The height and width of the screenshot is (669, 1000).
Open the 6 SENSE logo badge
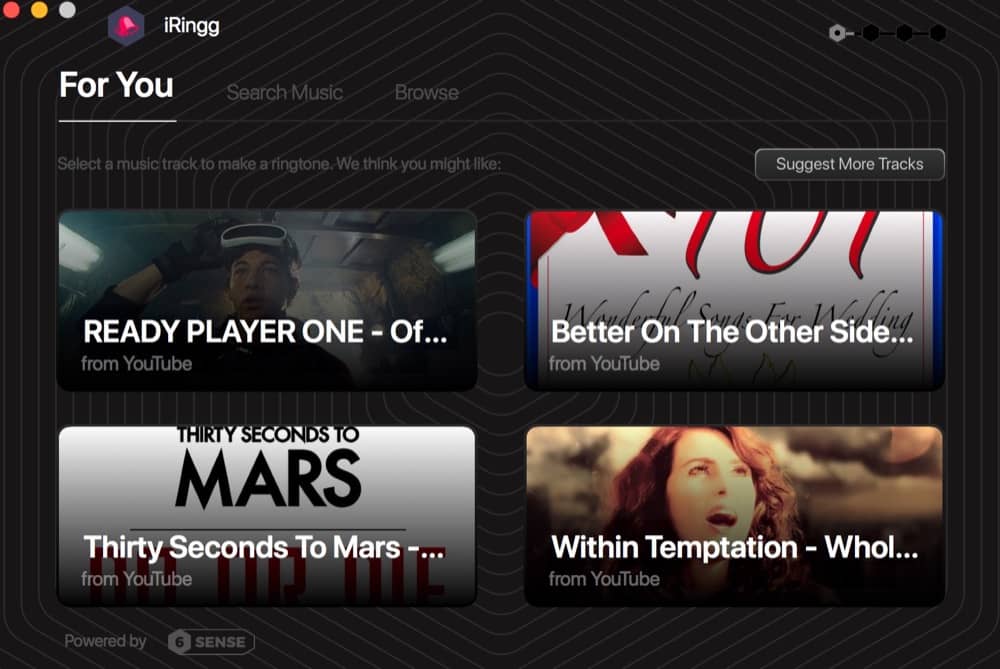(x=211, y=642)
